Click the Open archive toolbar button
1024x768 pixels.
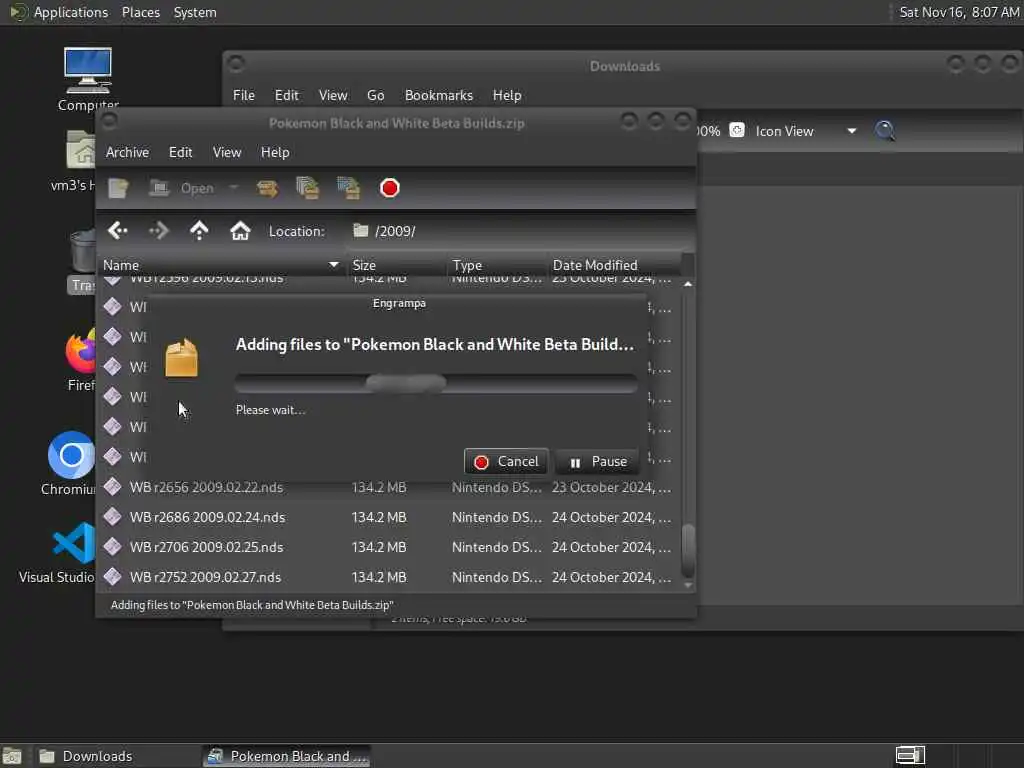(x=182, y=188)
